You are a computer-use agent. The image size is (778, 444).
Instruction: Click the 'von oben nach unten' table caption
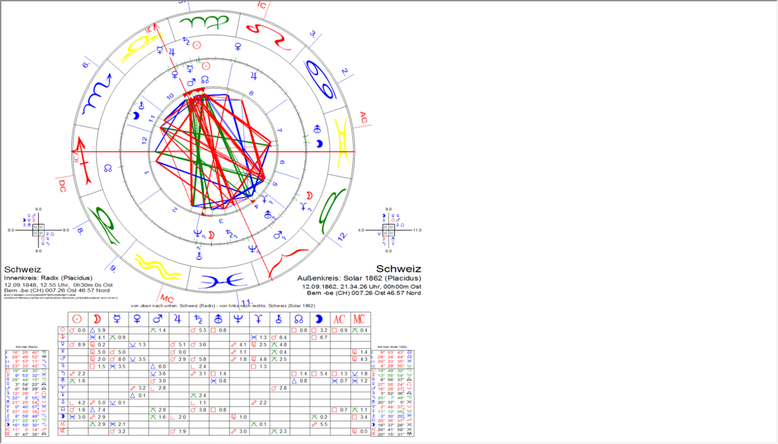222,306
